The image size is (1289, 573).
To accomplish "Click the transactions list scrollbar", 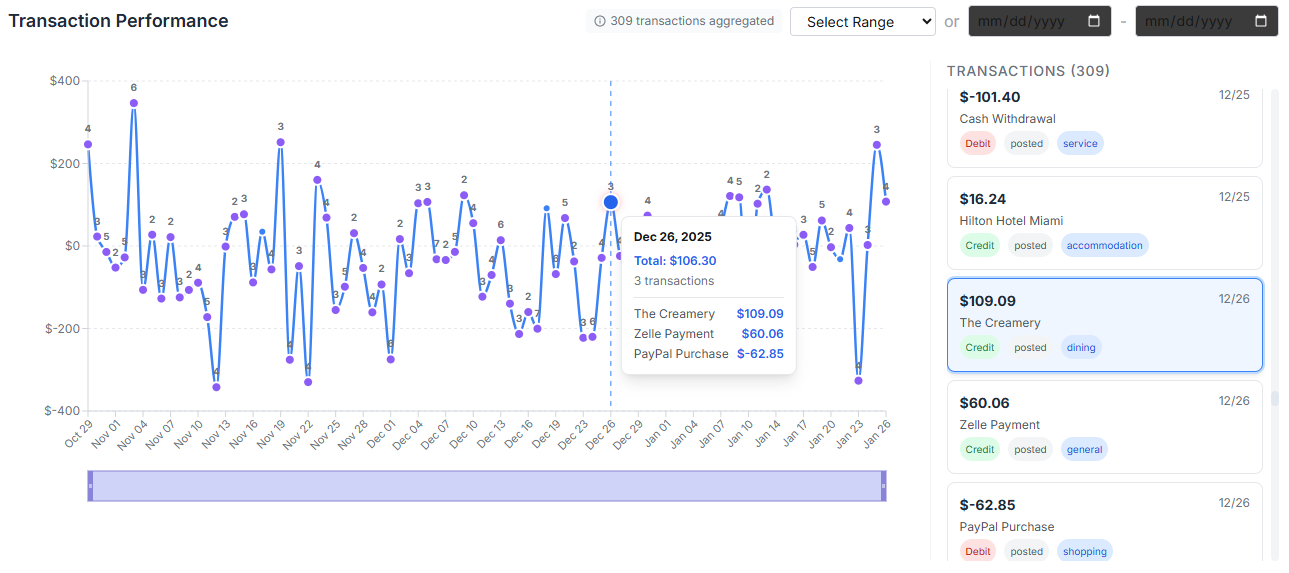I will [1274, 398].
